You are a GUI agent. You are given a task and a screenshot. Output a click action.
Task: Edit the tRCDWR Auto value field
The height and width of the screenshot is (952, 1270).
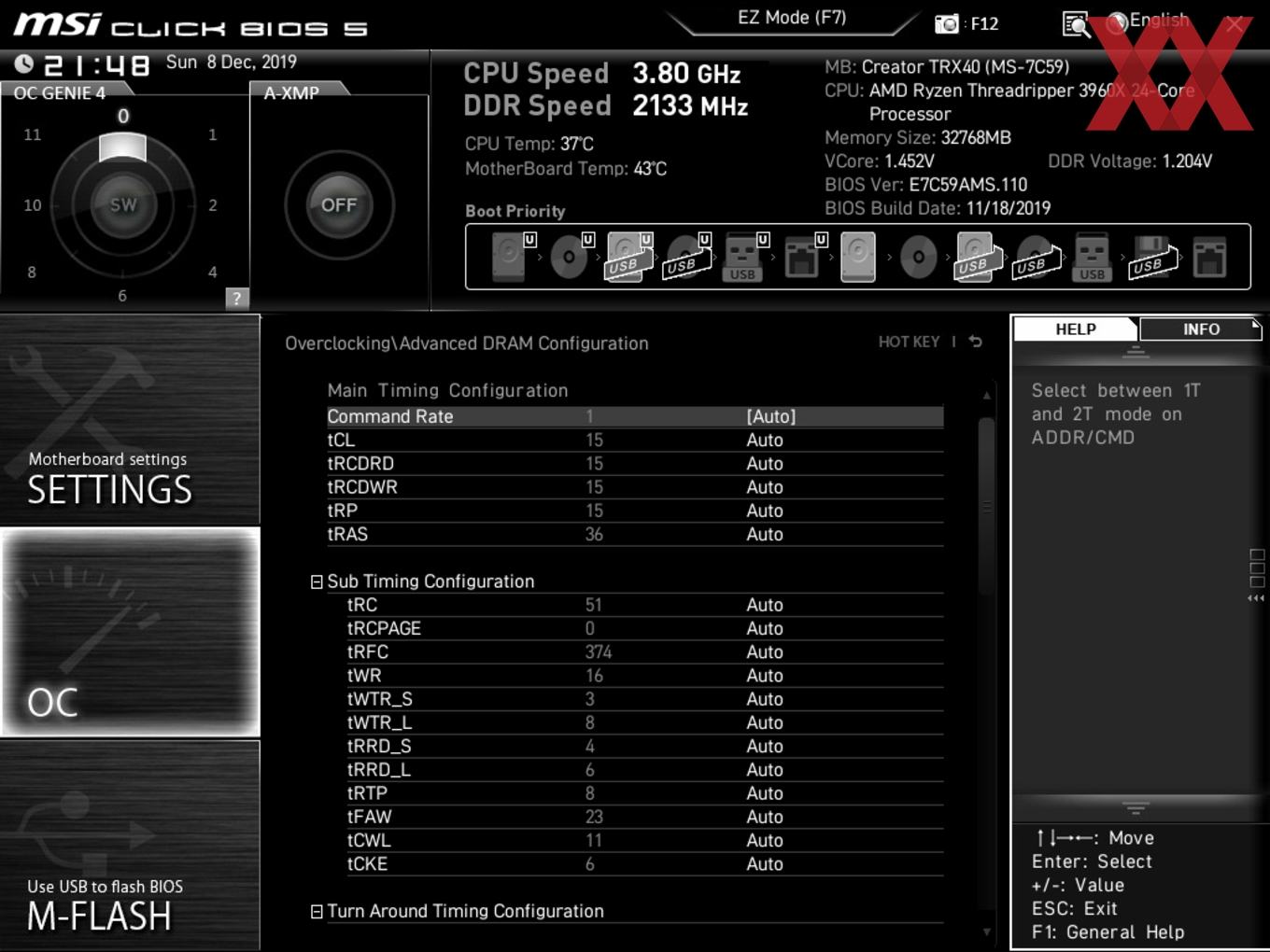(x=765, y=487)
